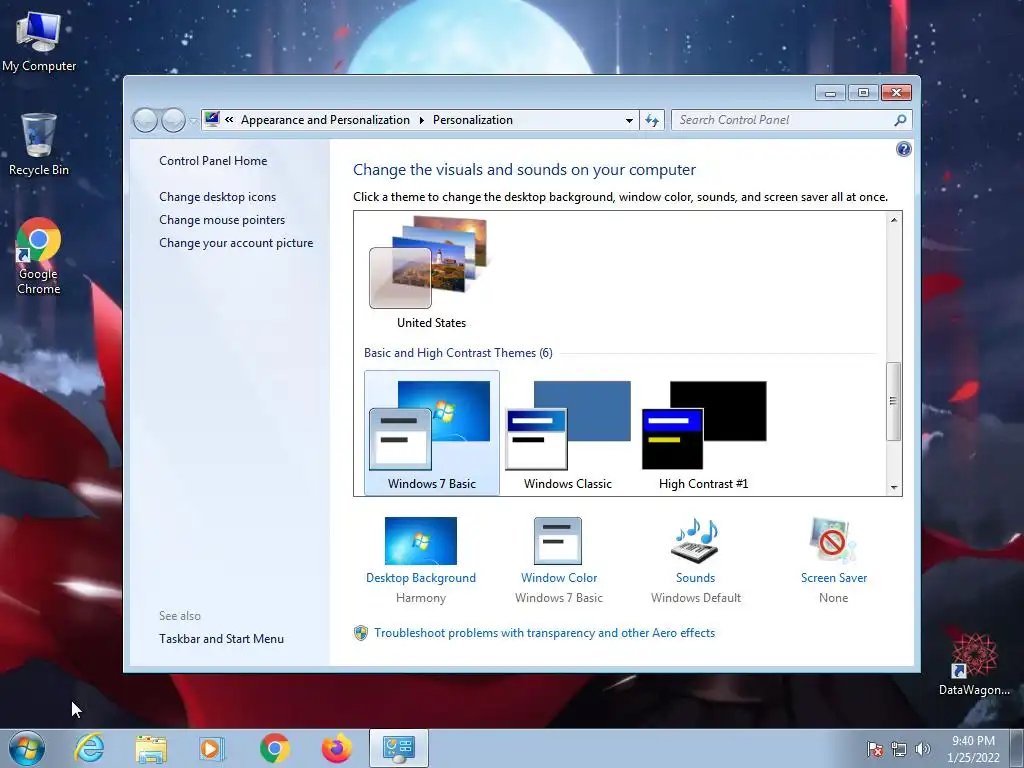Click the Desktop Background icon
1024x768 pixels.
click(x=421, y=541)
